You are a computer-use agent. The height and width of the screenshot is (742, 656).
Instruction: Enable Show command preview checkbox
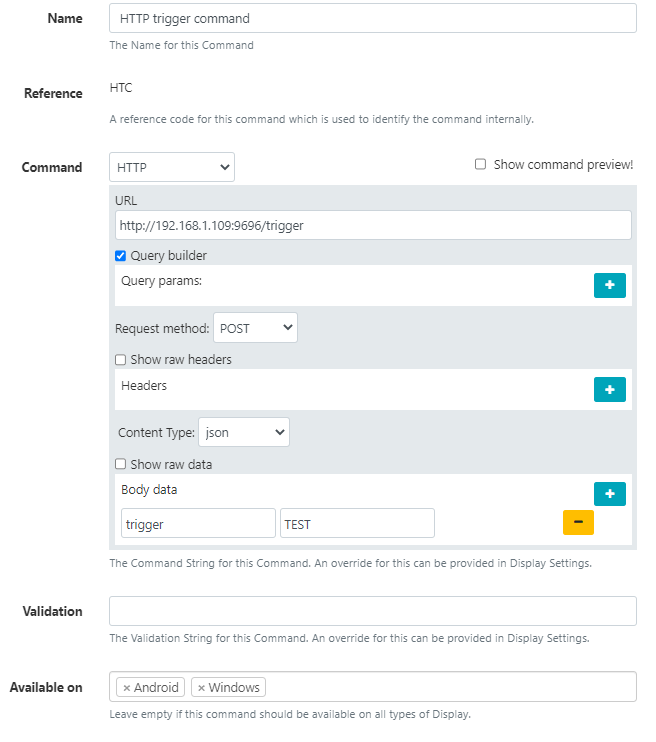[x=481, y=165]
